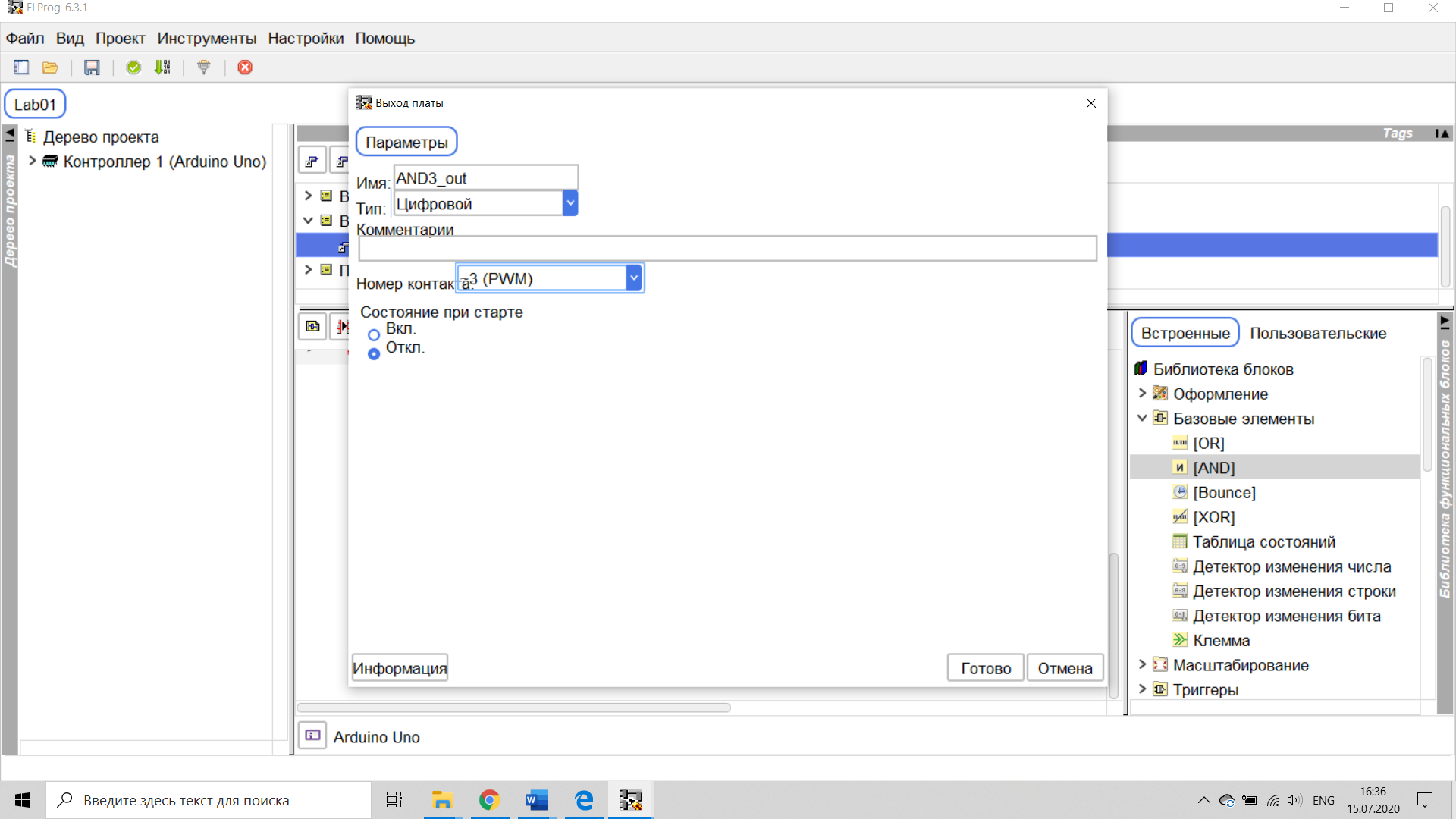Viewport: 1456px width, 819px height.
Task: Click the Arduino Uno board icon at bottom
Action: coord(312,736)
